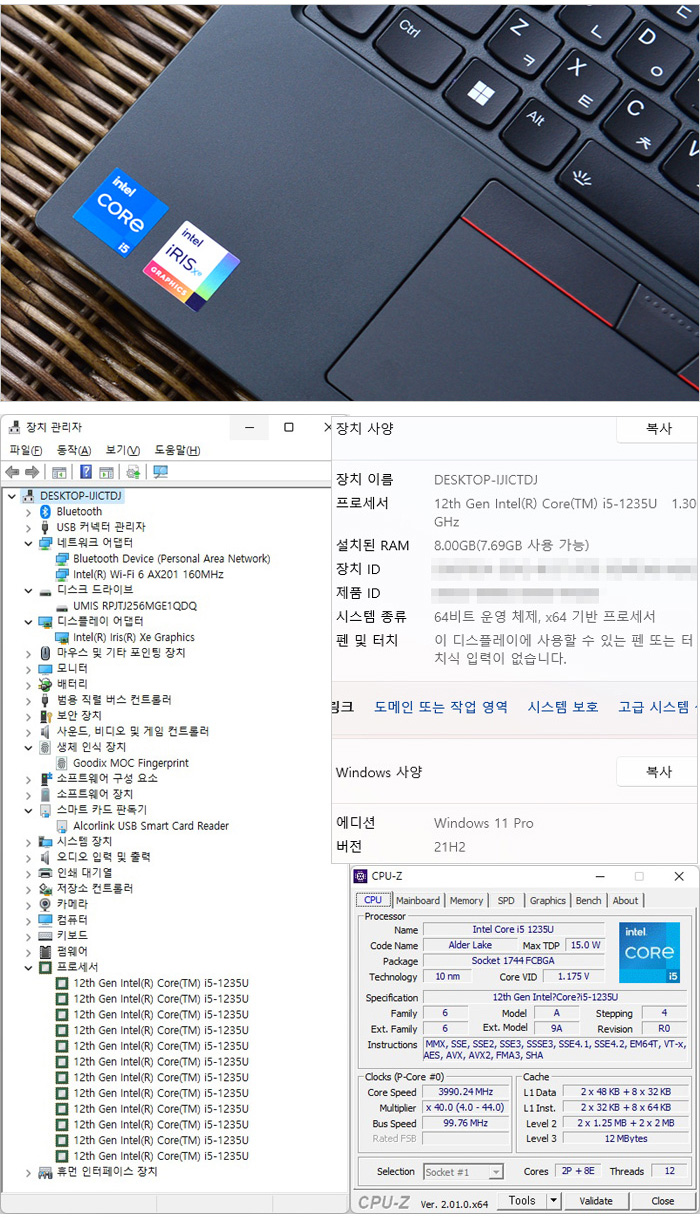This screenshot has width=700, height=1220.
Task: Click the copy (복사) button for device specifications
Action: [658, 429]
